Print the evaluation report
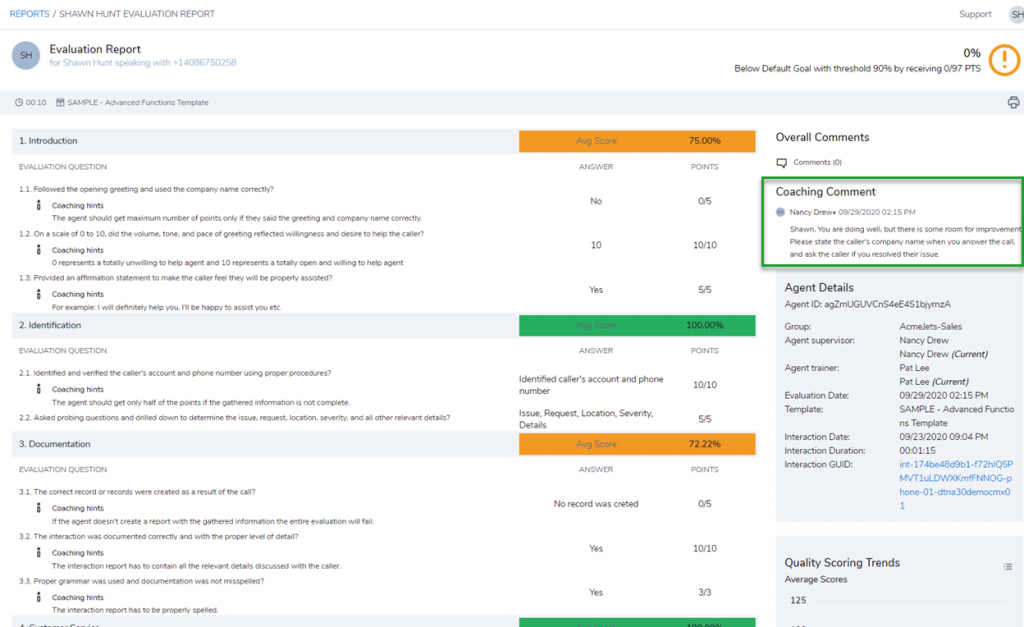 pyautogui.click(x=1014, y=102)
